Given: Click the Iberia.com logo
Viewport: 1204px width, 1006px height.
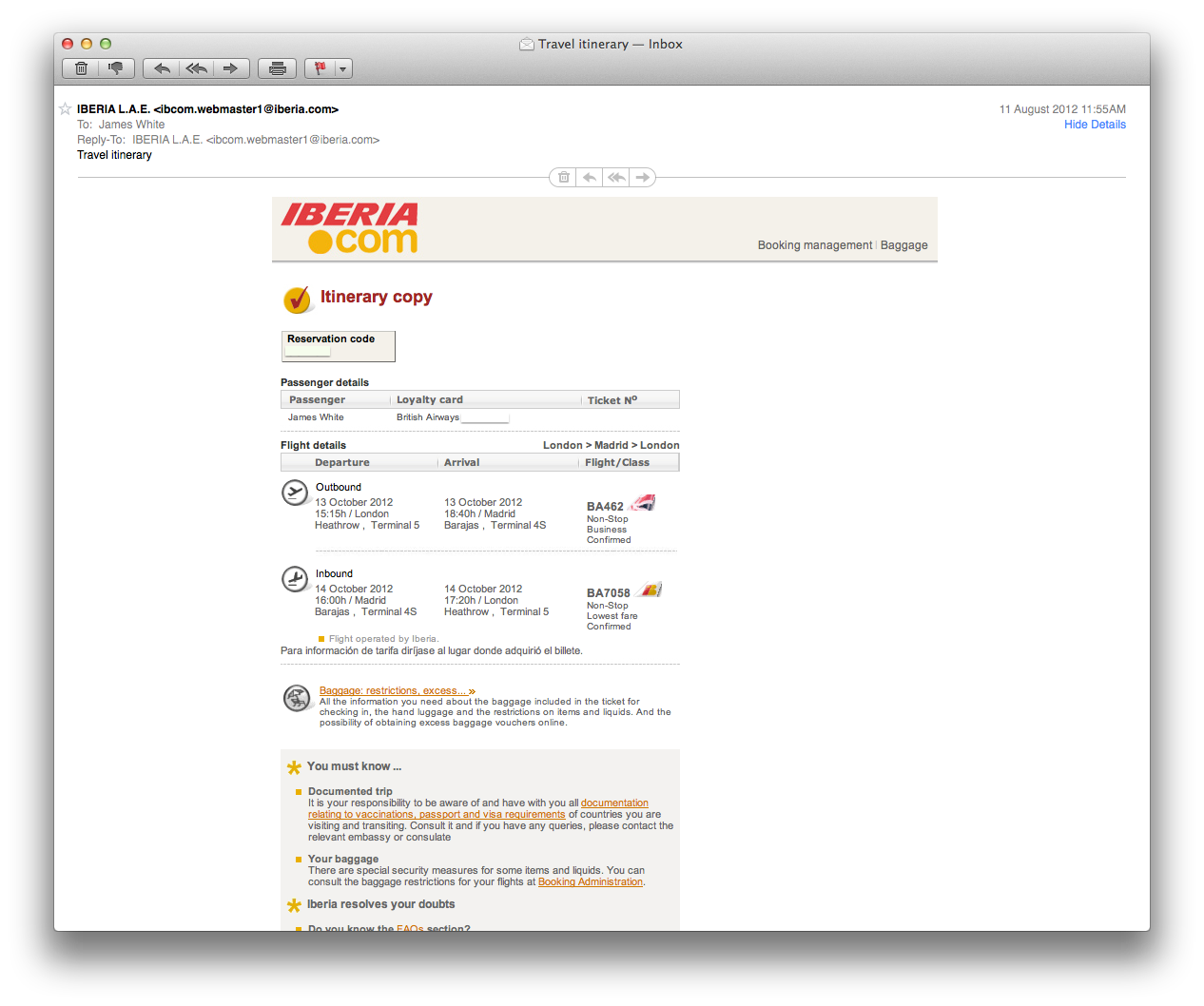Looking at the screenshot, I should point(350,228).
